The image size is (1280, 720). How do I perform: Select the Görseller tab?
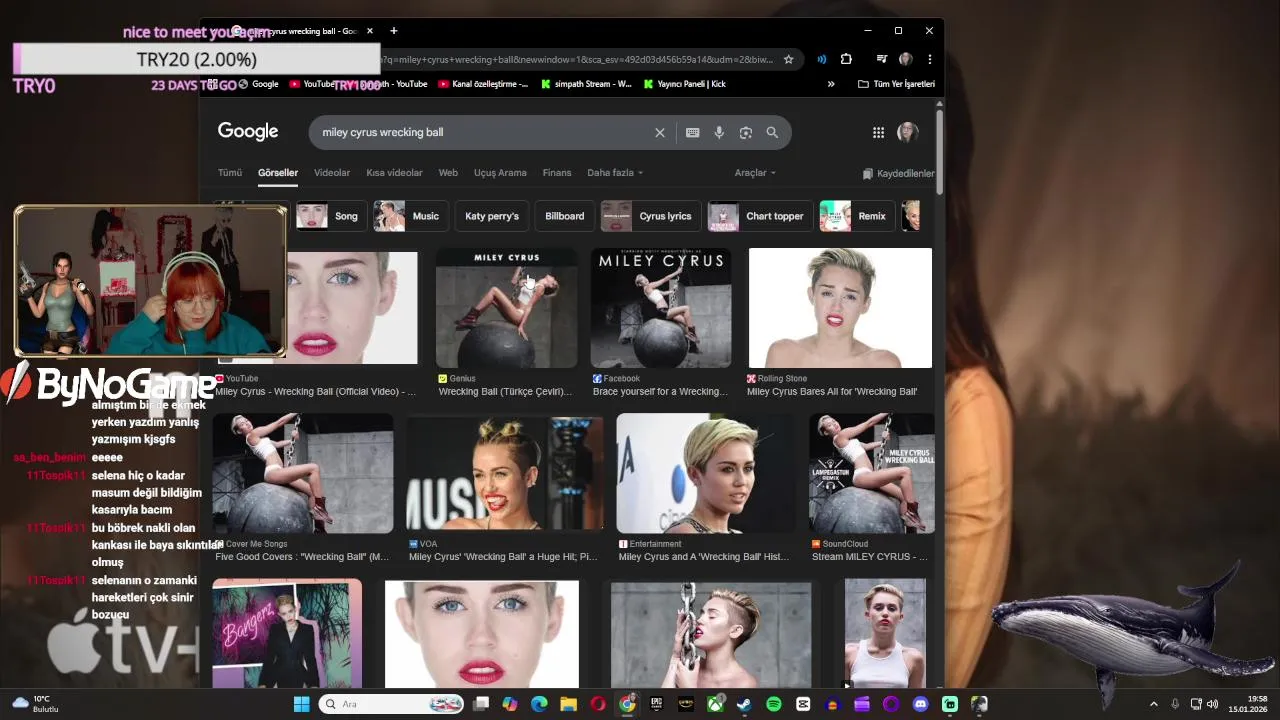(278, 173)
